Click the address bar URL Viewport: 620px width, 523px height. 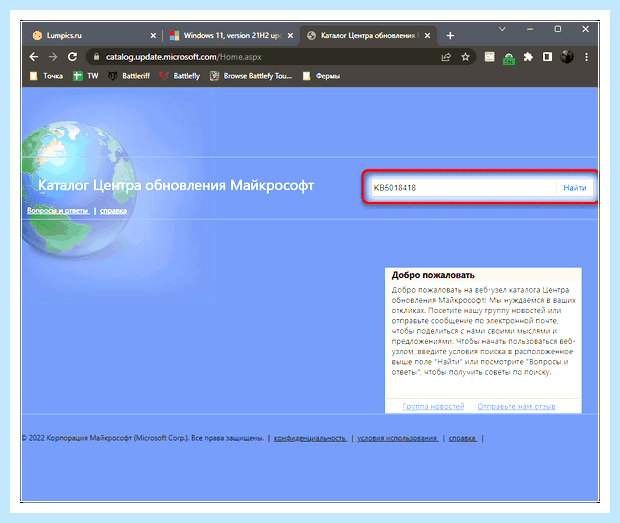coord(183,57)
